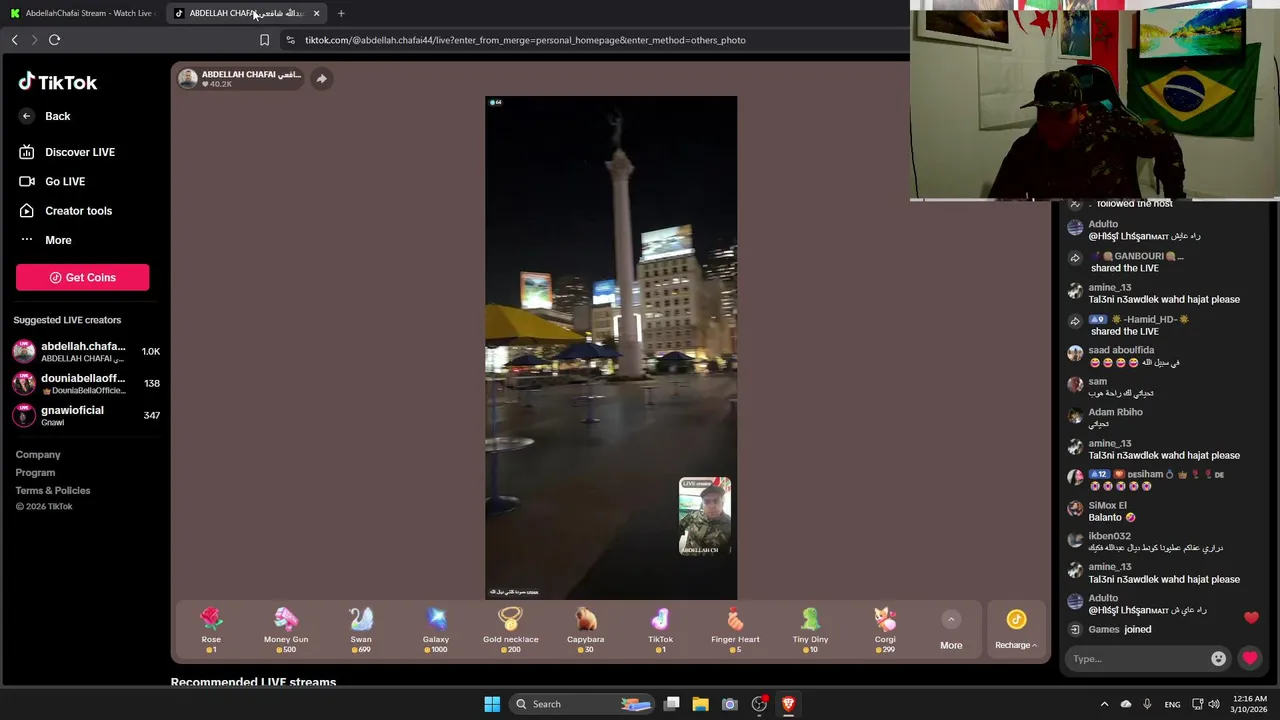Expand the Program footer section

coord(35,473)
